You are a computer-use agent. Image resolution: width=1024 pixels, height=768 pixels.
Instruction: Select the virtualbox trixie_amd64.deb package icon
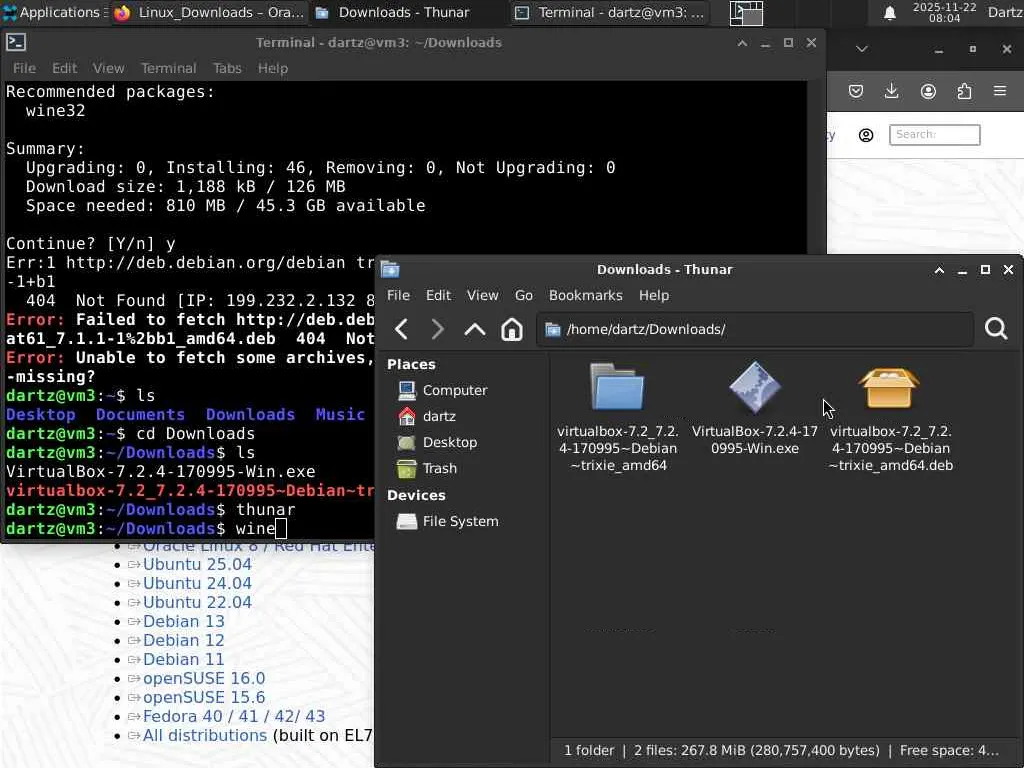[889, 388]
